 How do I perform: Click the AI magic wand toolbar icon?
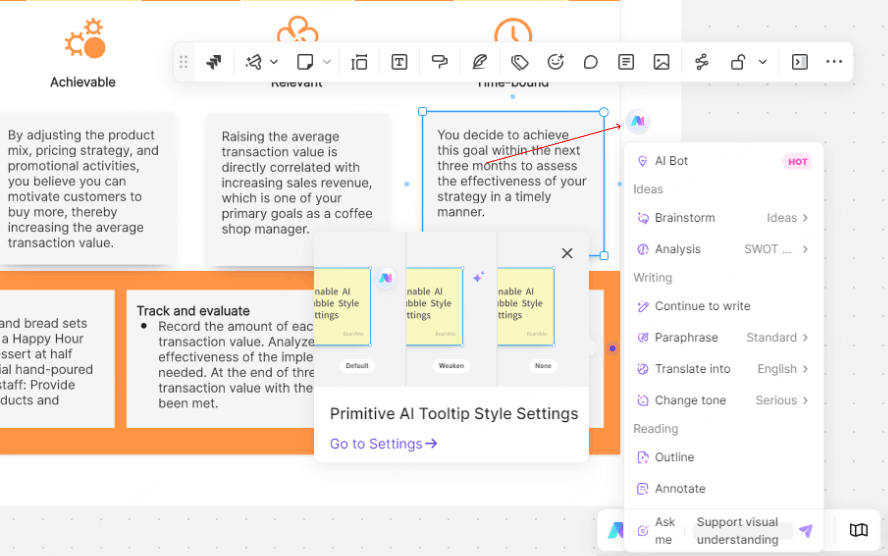click(254, 62)
